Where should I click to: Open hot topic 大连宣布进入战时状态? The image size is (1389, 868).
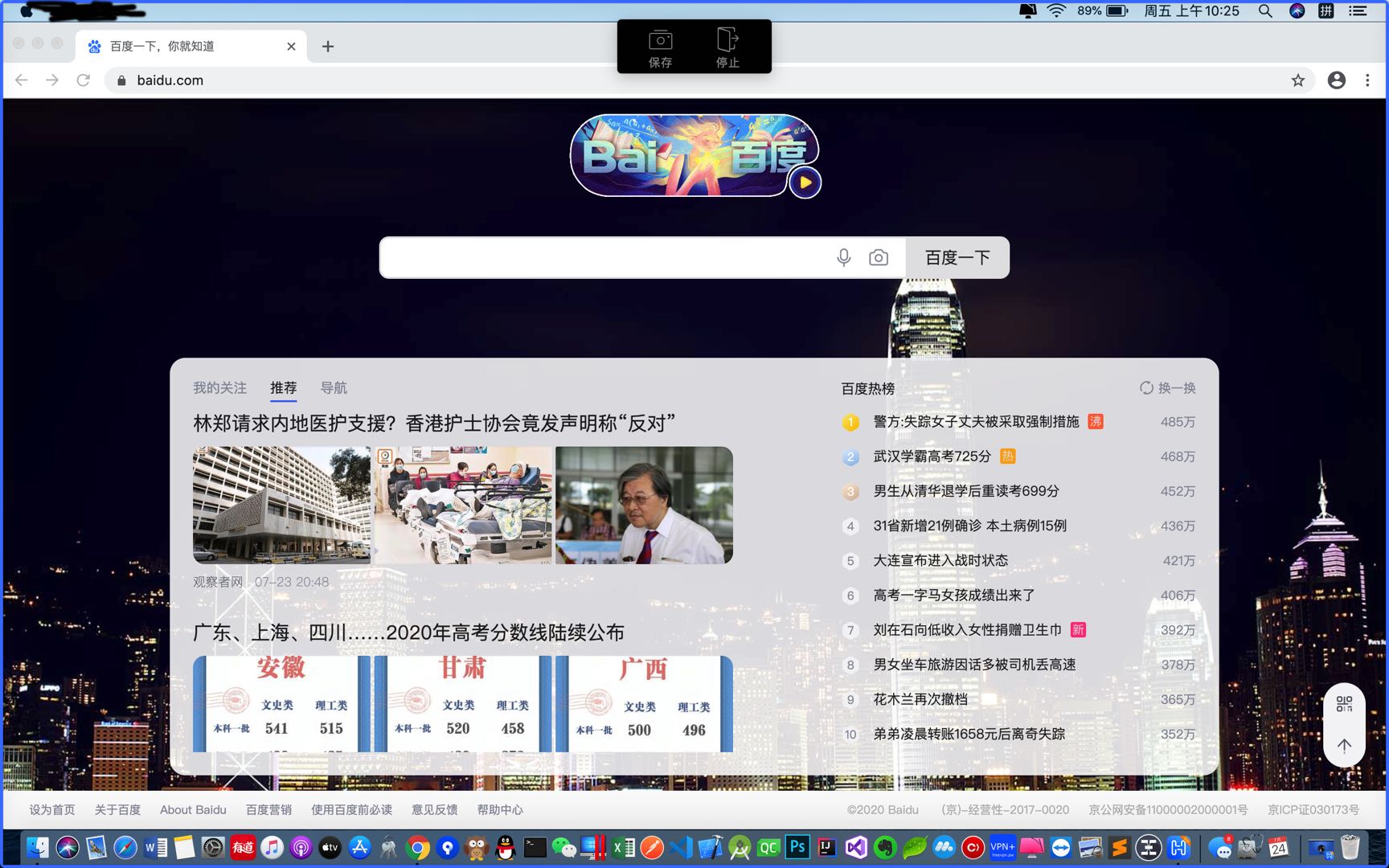(x=940, y=560)
